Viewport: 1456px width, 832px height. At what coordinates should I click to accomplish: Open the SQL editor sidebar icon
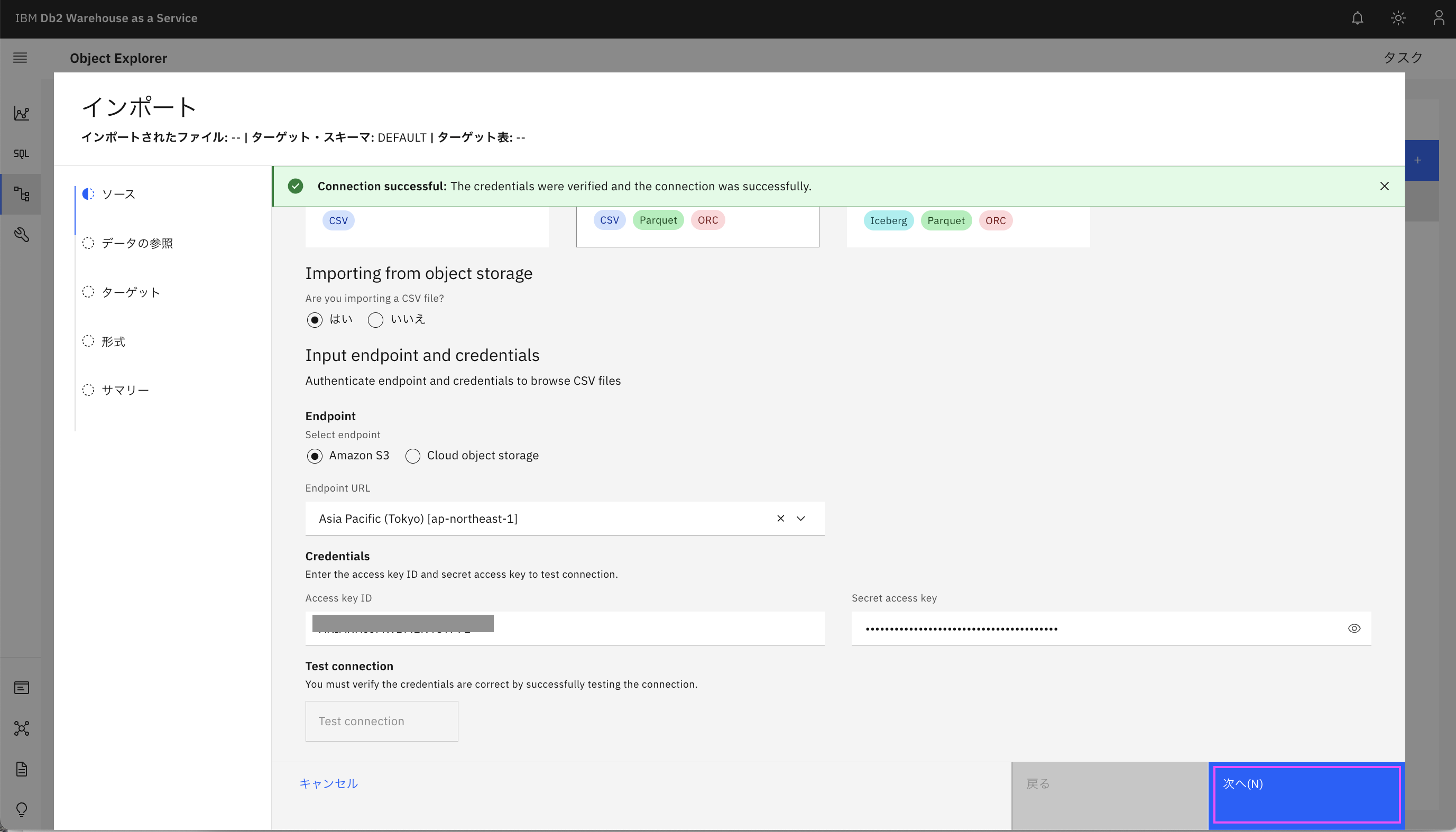coord(21,154)
